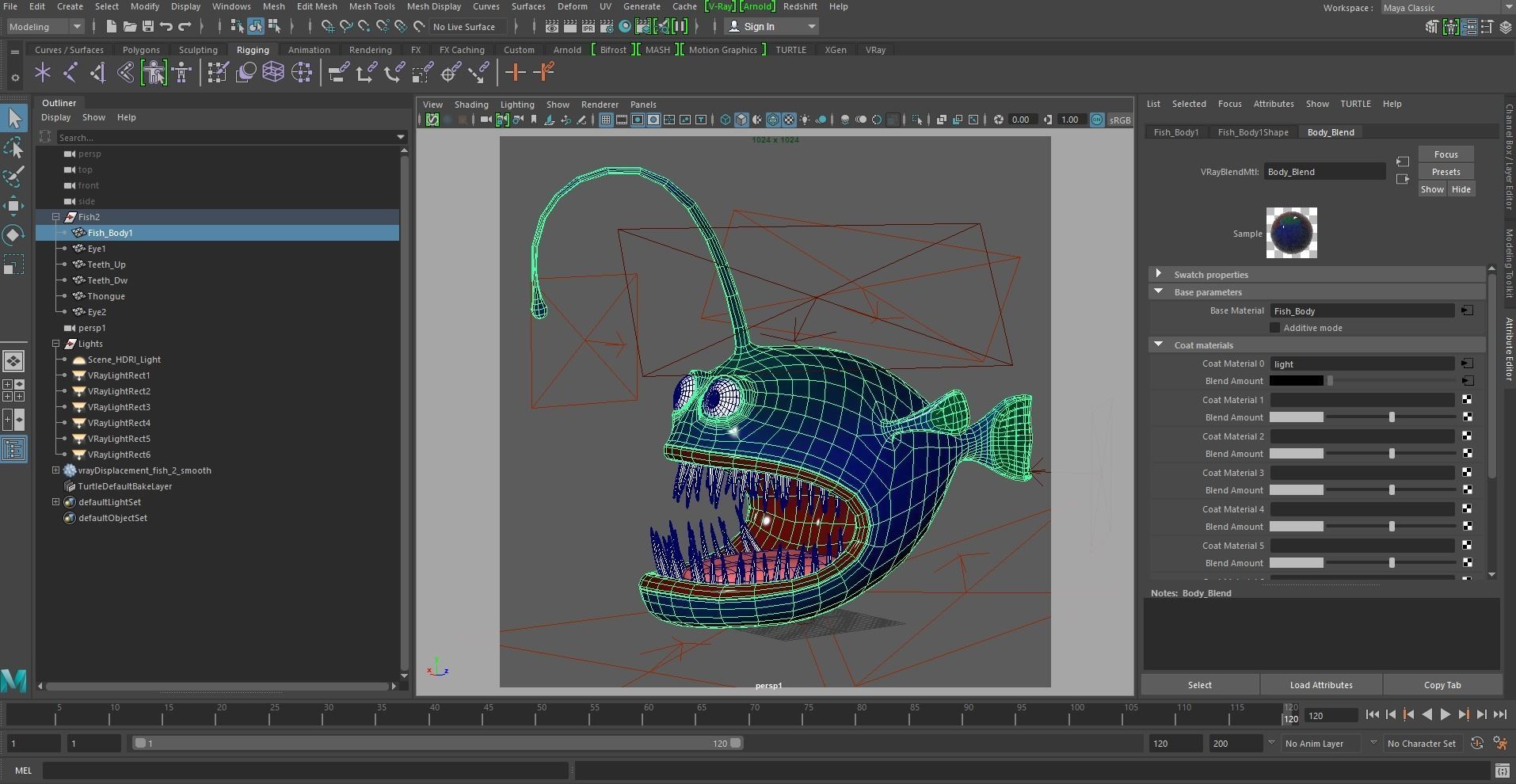Screen dimensions: 1516x784
Task: Expand the defaultLightSet node
Action: [x=56, y=502]
